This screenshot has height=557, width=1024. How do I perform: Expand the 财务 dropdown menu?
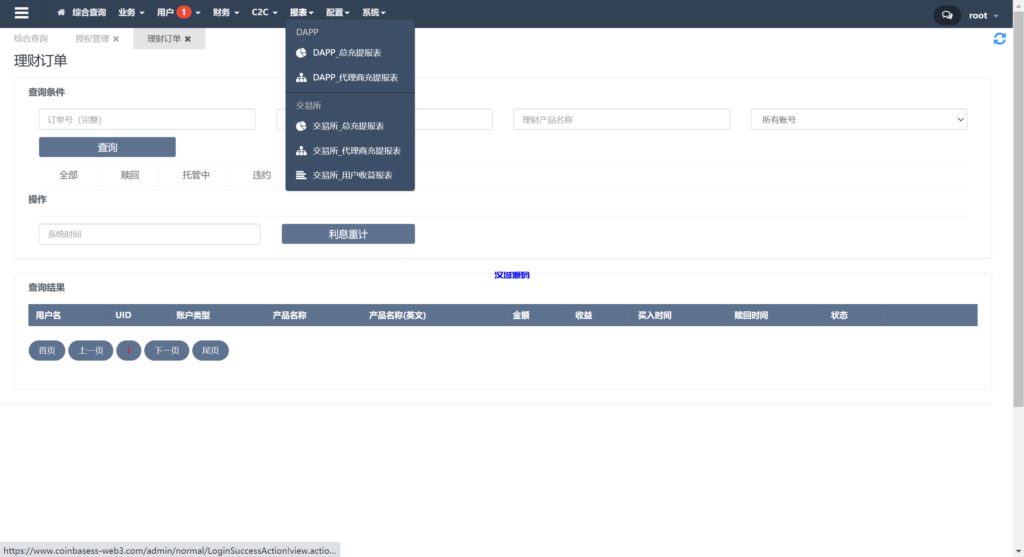tap(225, 12)
